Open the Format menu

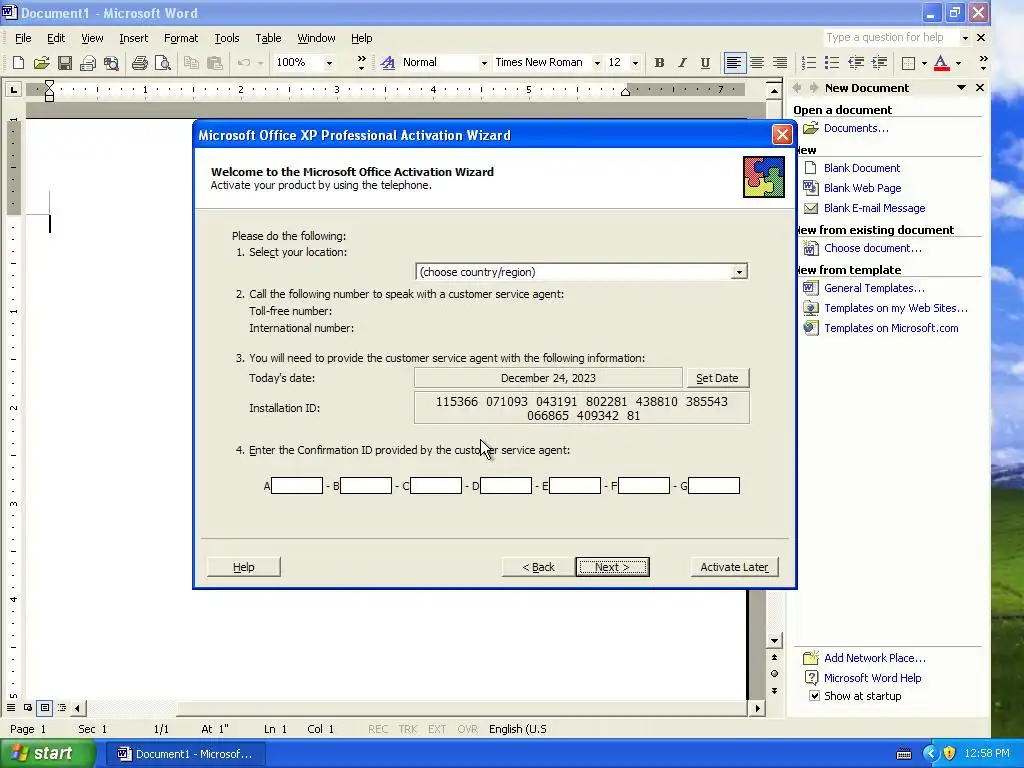(x=181, y=38)
